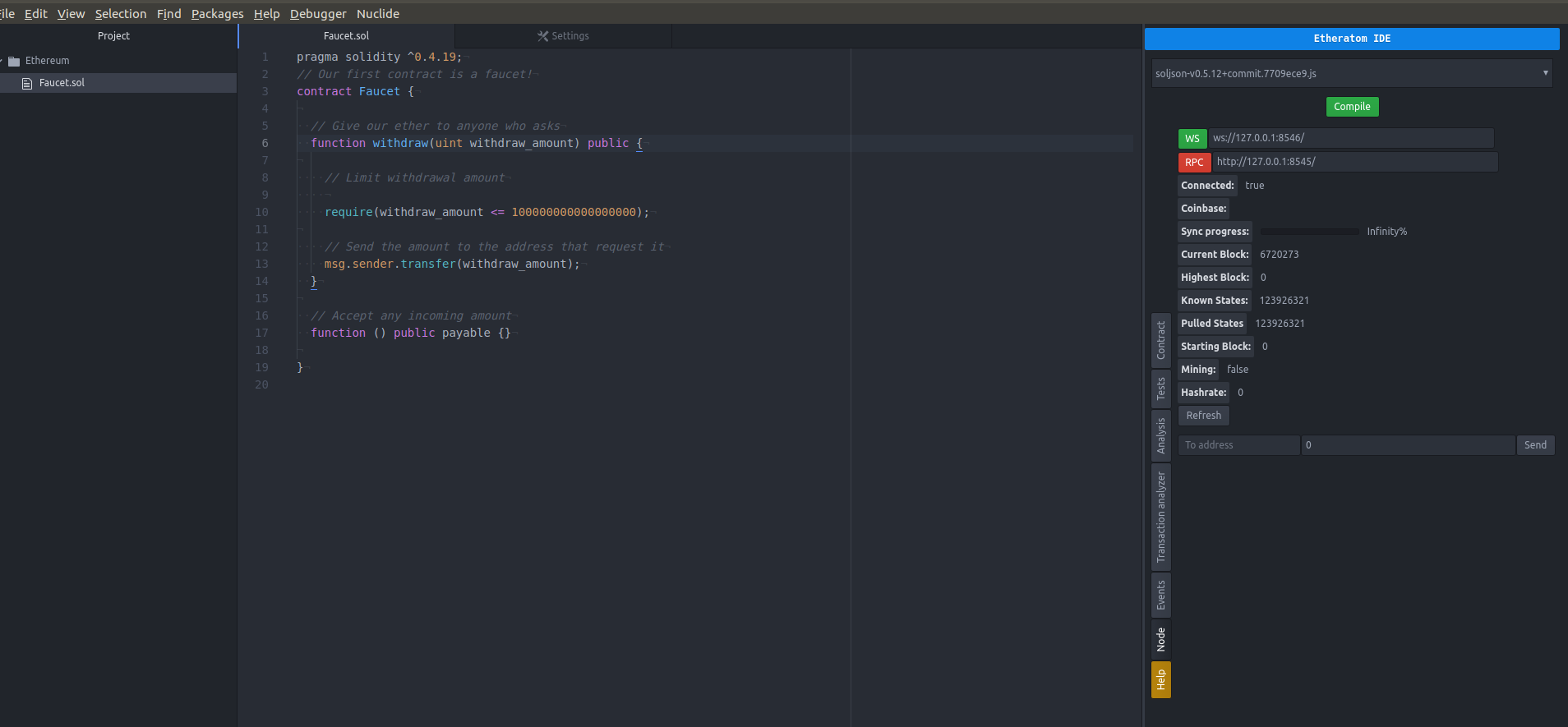Click the pragma solidity line
This screenshot has height=727, width=1568.
coord(379,57)
